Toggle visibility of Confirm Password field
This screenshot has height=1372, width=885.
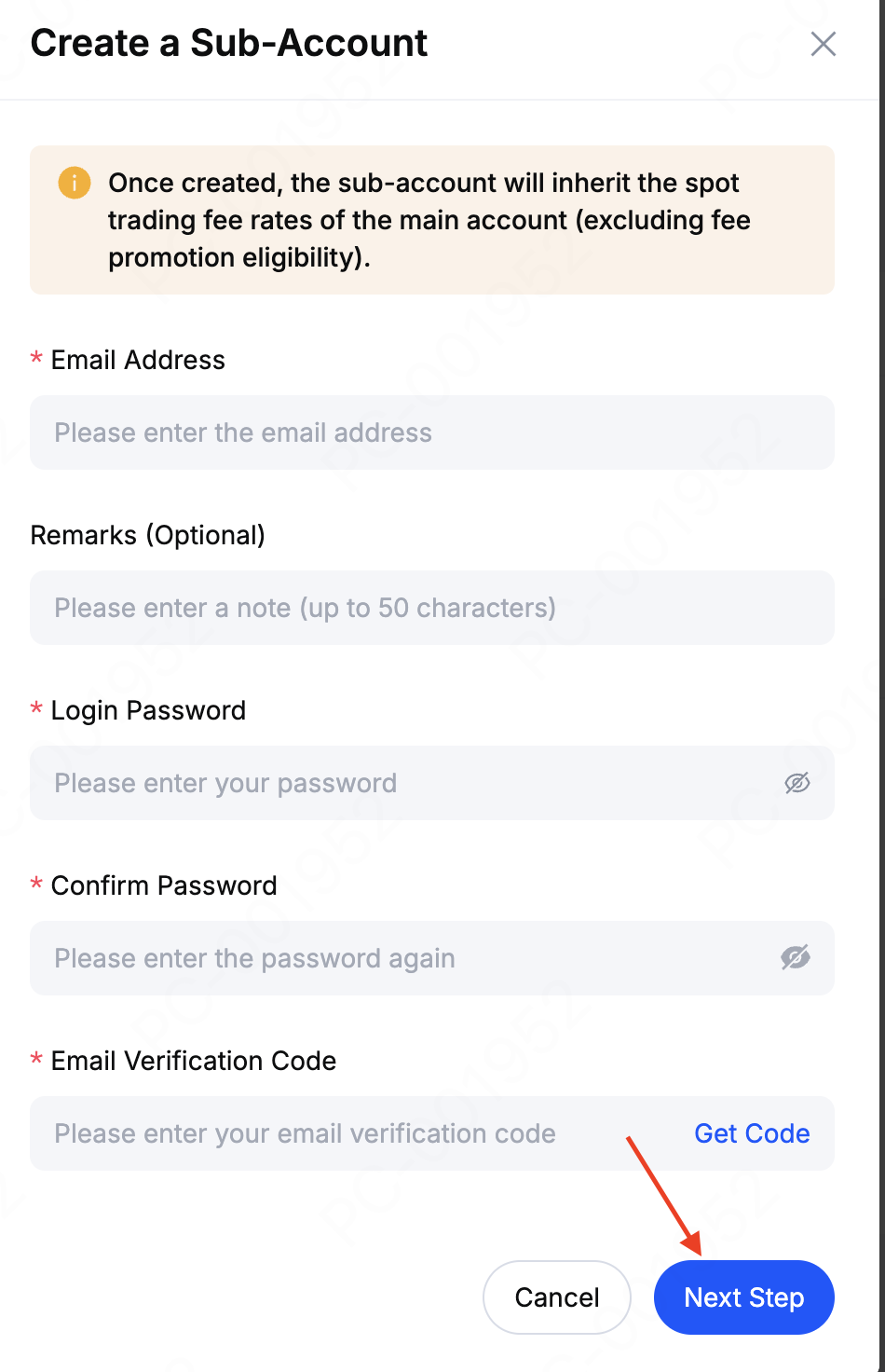pos(795,957)
